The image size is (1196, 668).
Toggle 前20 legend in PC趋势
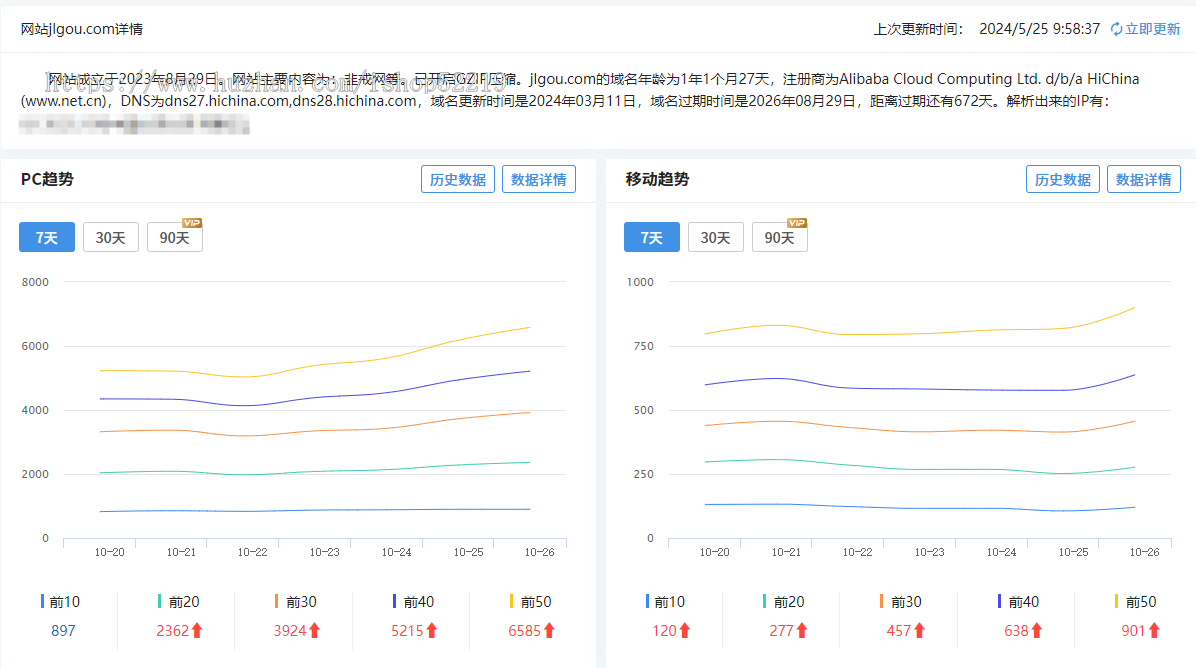(178, 602)
